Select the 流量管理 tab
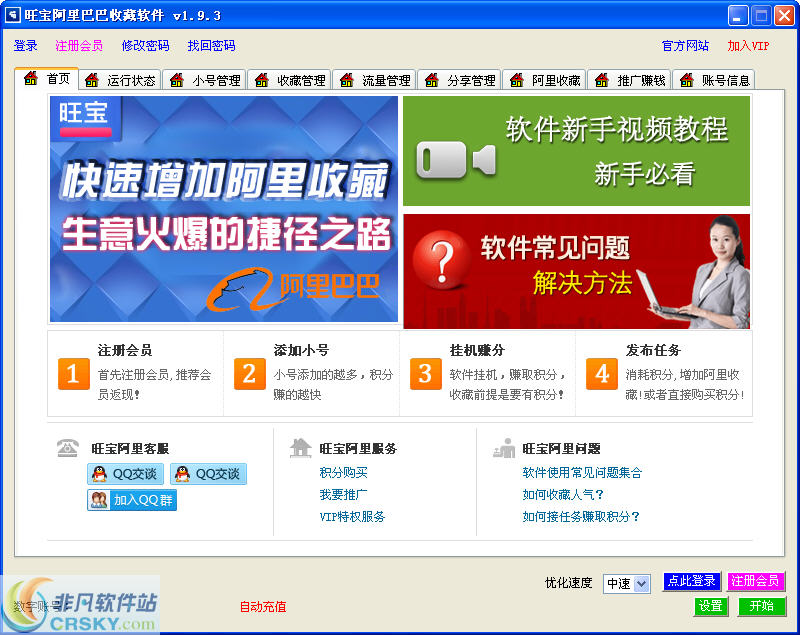Viewport: 800px width, 635px height. pyautogui.click(x=376, y=80)
